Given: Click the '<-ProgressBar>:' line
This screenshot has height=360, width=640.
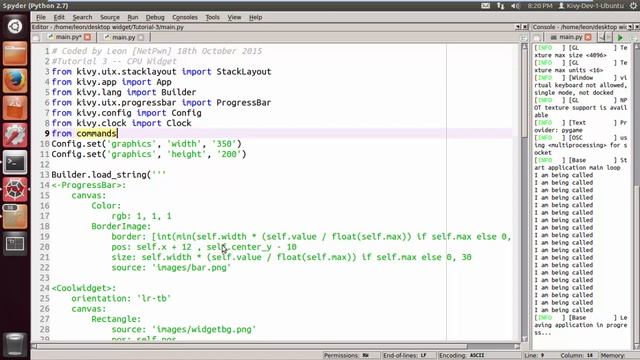Looking at the screenshot, I should [89, 185].
